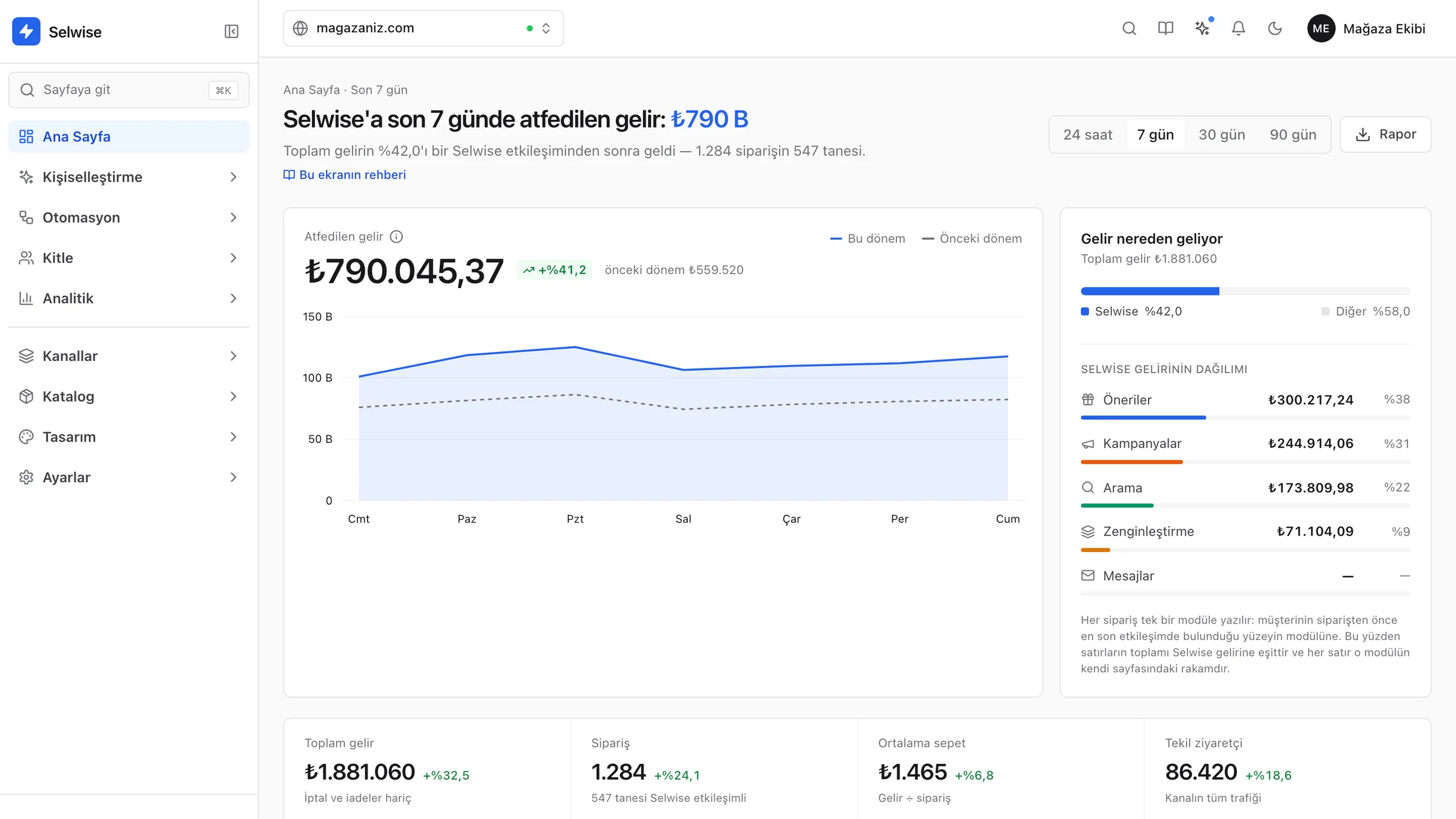This screenshot has height=819, width=1456.
Task: Click the Mesajlar envelope icon
Action: (1088, 576)
